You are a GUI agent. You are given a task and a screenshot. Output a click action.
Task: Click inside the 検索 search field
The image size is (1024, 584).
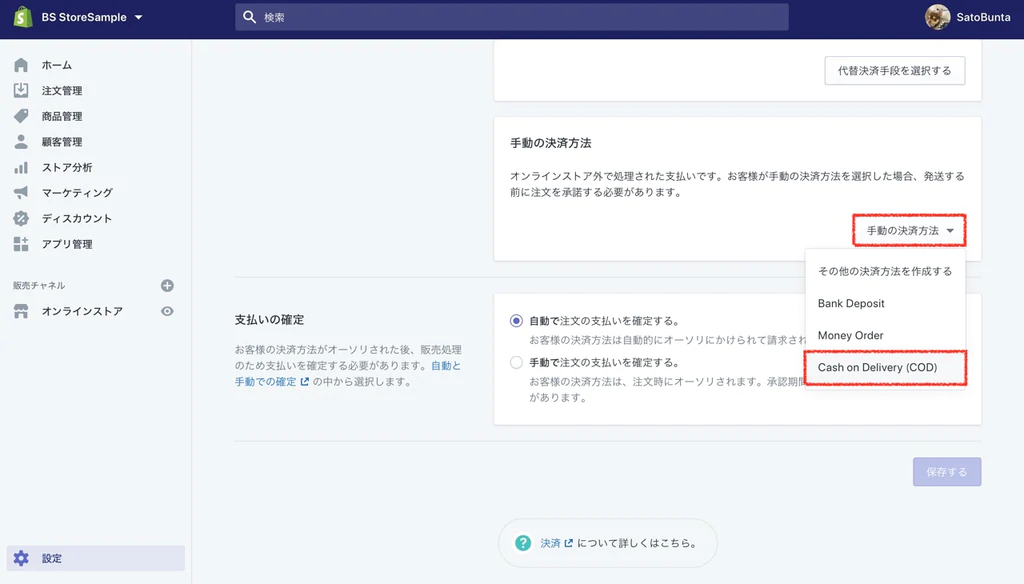(x=512, y=16)
